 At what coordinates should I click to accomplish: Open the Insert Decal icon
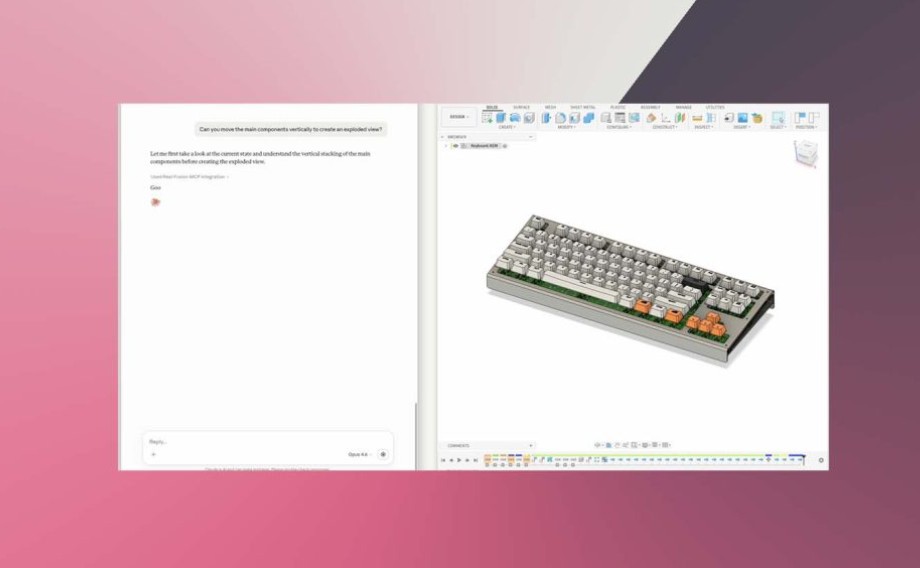[742, 118]
